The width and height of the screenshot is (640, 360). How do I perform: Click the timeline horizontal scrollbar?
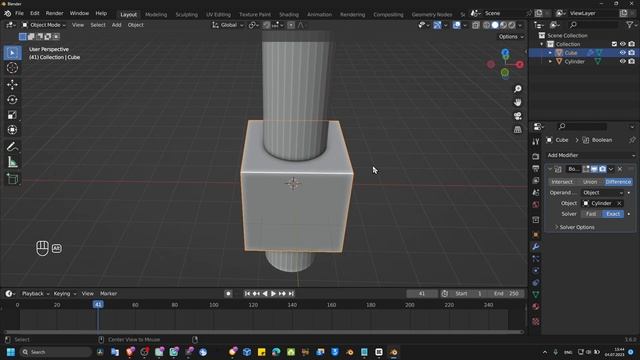click(x=263, y=332)
